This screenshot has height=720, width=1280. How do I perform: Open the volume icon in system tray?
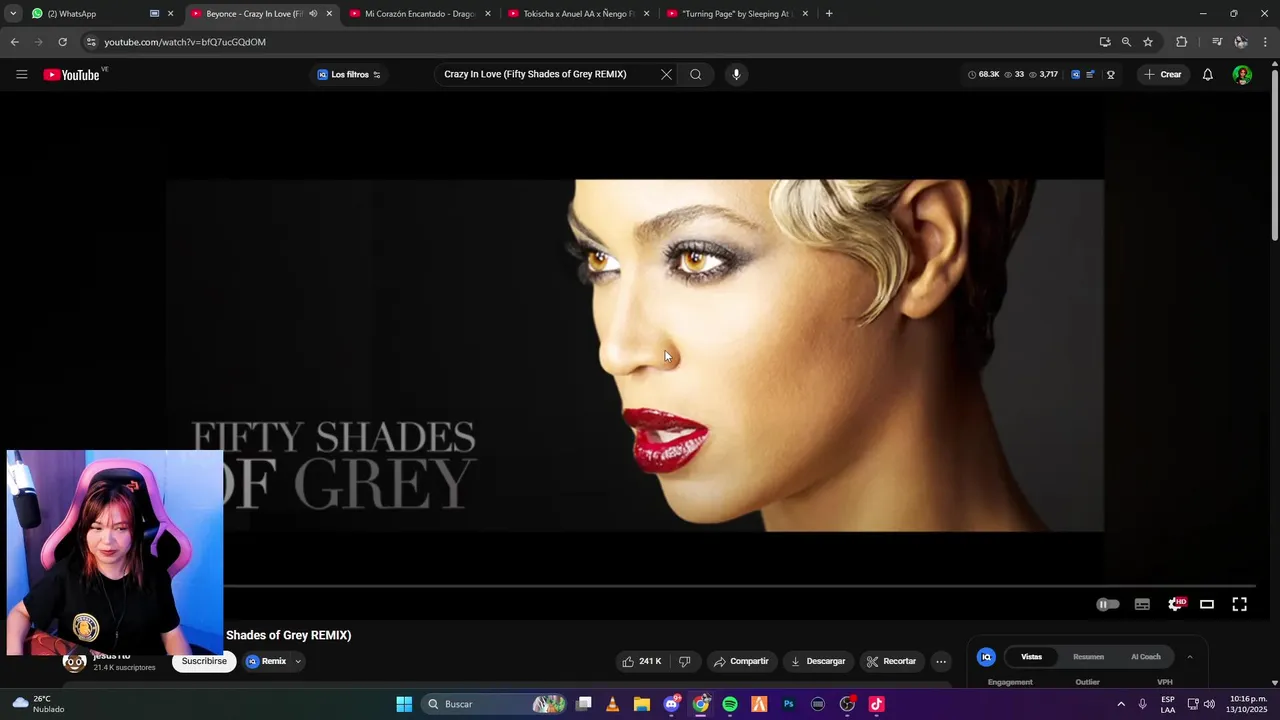(x=1209, y=704)
